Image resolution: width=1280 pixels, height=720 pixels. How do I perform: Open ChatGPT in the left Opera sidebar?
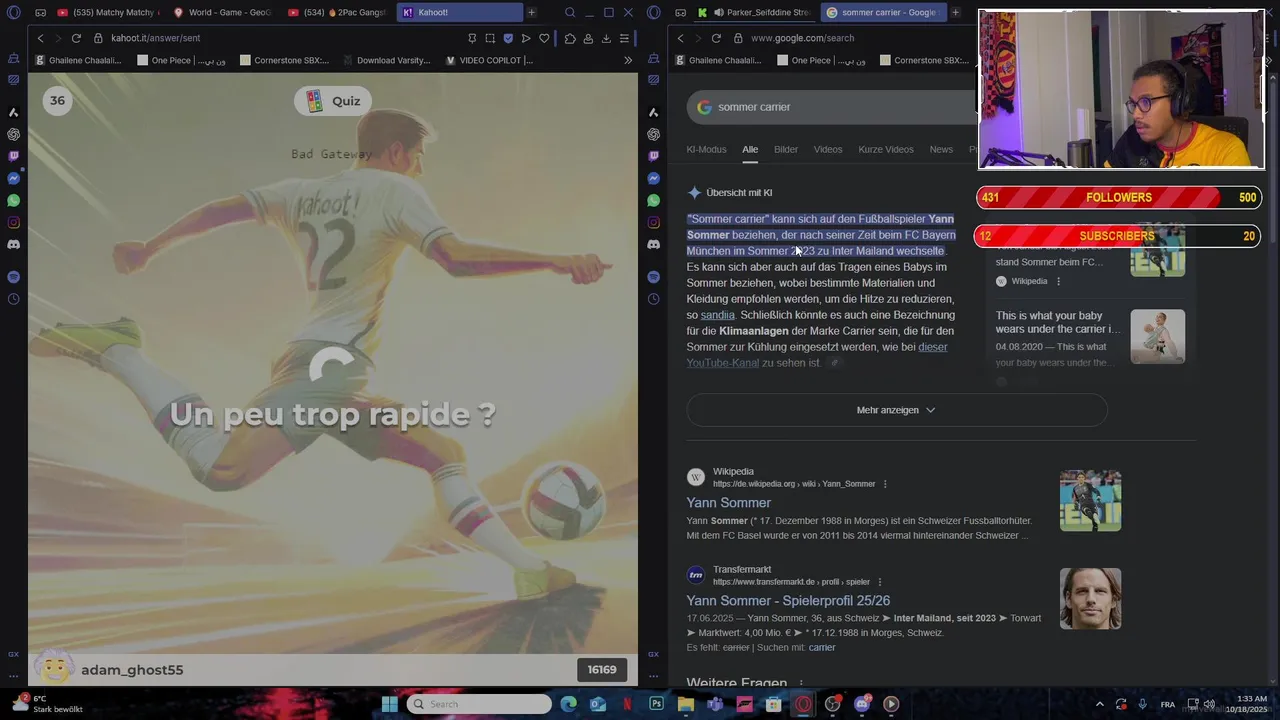(x=13, y=134)
